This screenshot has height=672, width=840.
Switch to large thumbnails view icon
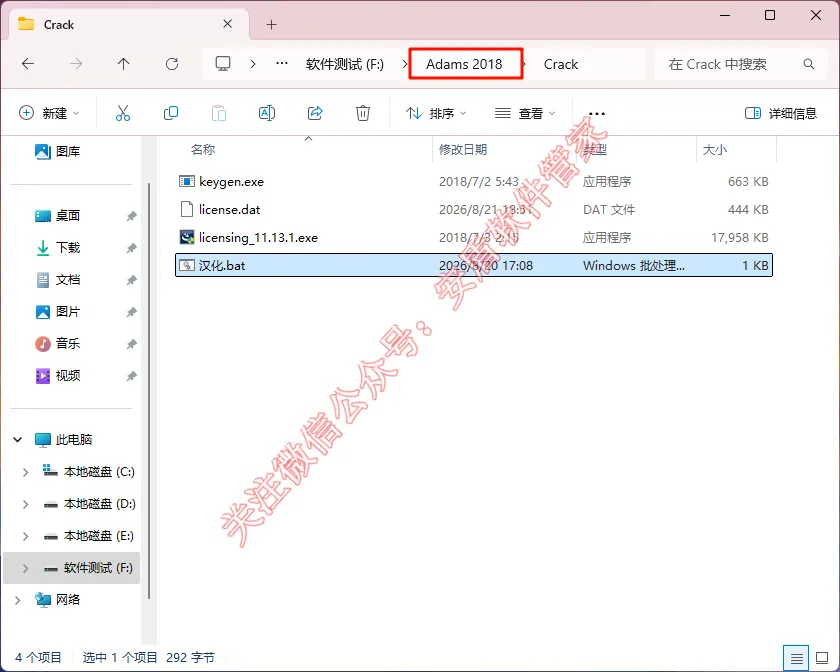[x=822, y=658]
